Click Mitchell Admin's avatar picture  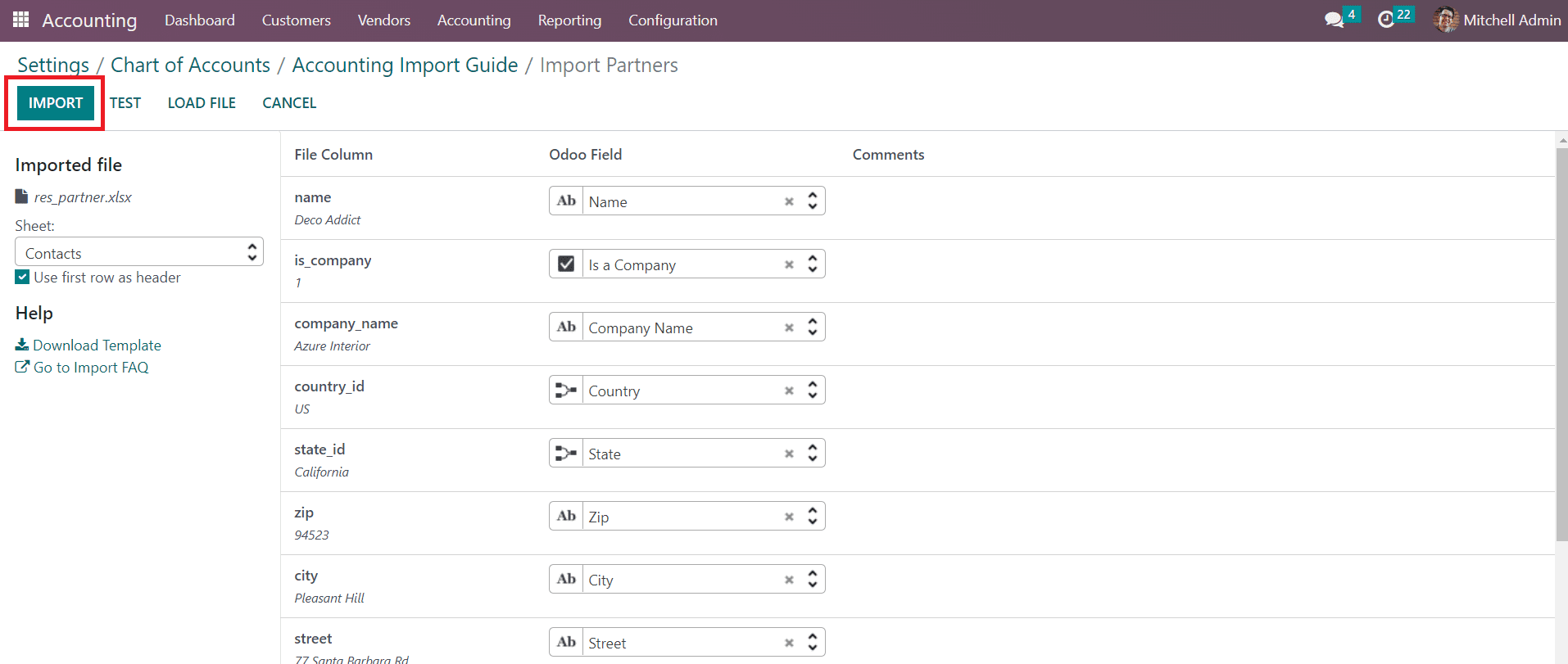[x=1446, y=20]
